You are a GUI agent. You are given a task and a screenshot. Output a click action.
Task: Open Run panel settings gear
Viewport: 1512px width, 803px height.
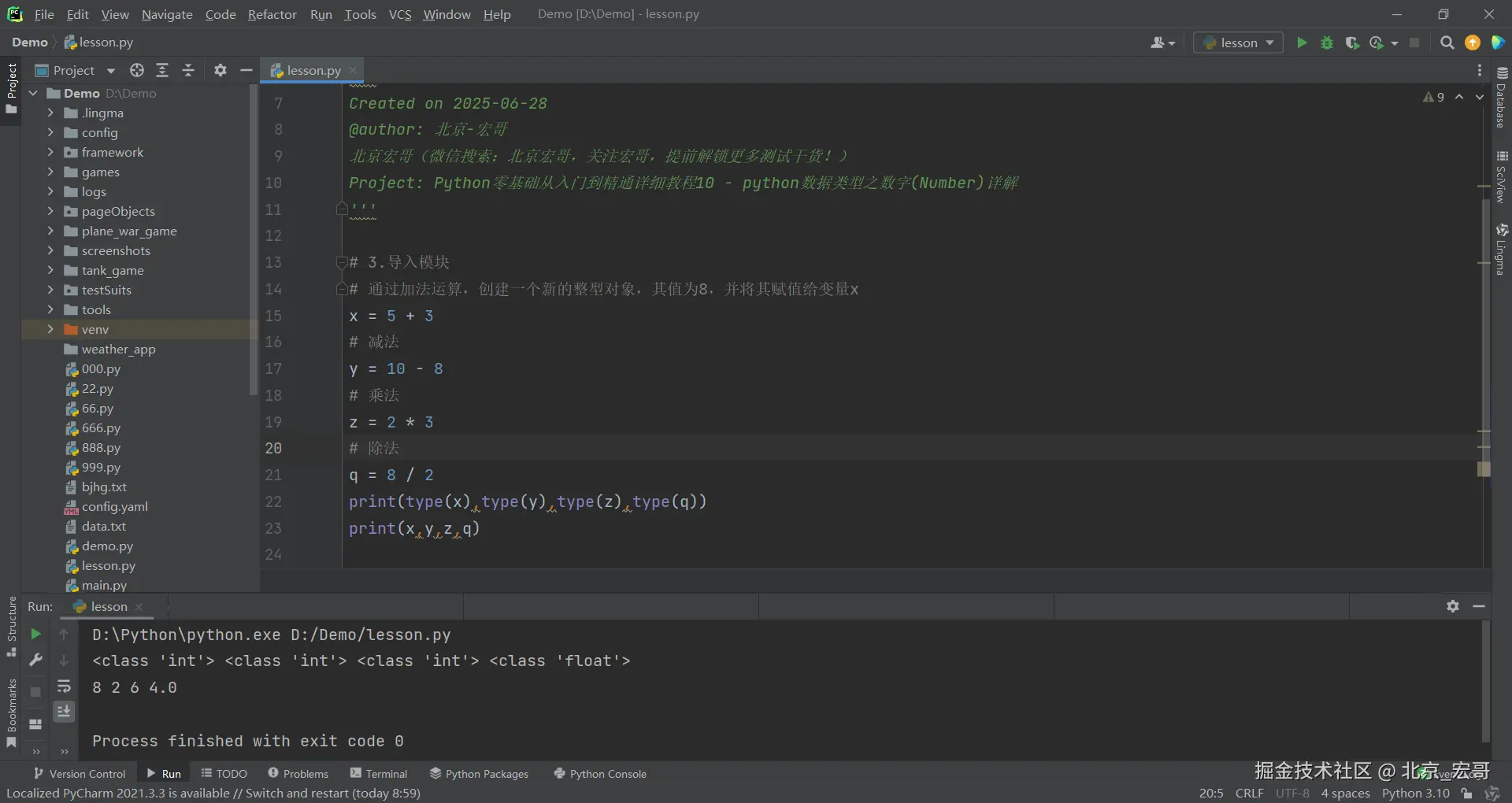pos(1453,606)
